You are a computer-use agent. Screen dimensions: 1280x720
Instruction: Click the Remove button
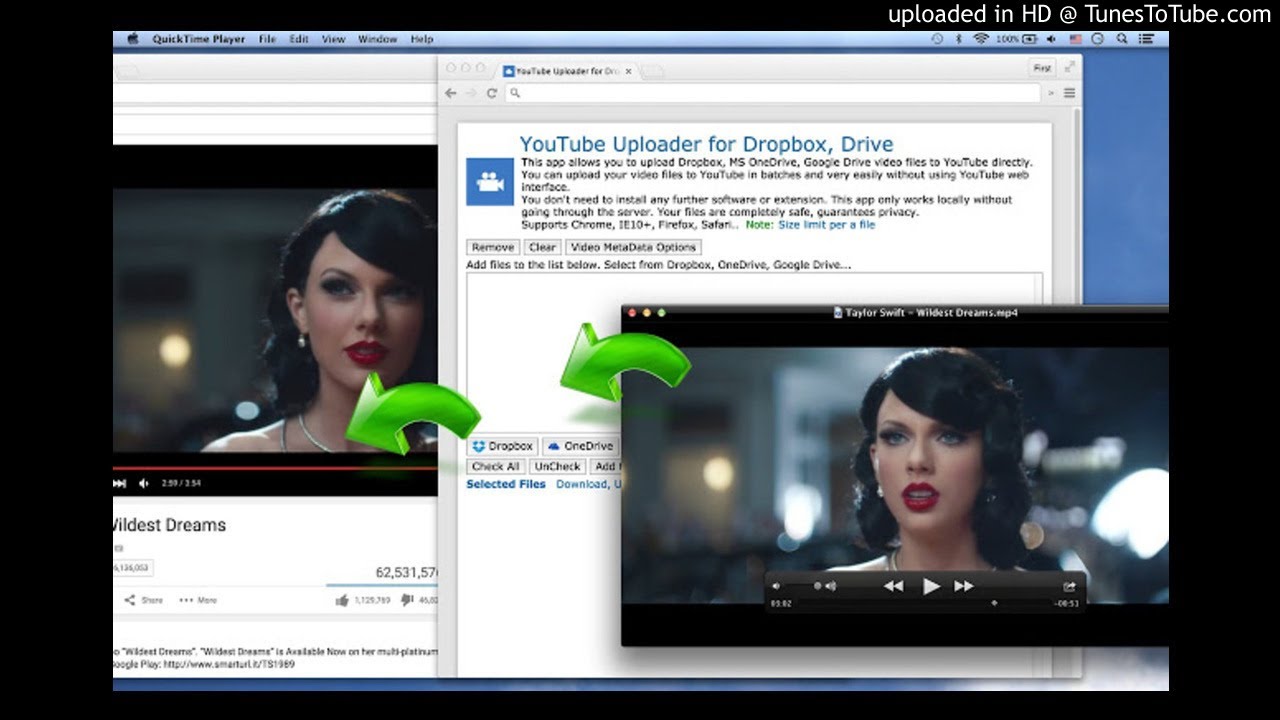(493, 247)
